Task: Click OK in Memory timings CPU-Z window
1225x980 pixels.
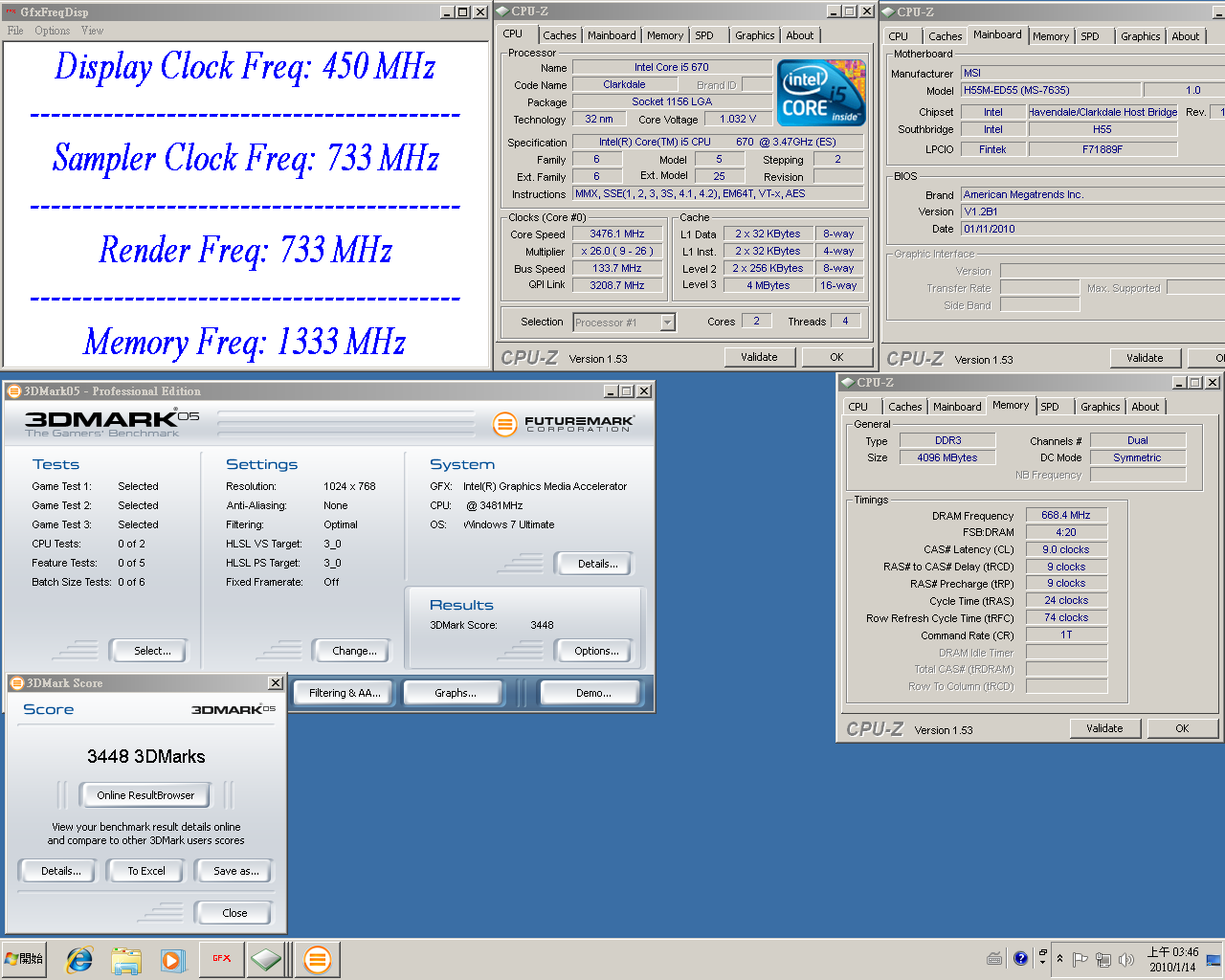Action: pos(1182,728)
